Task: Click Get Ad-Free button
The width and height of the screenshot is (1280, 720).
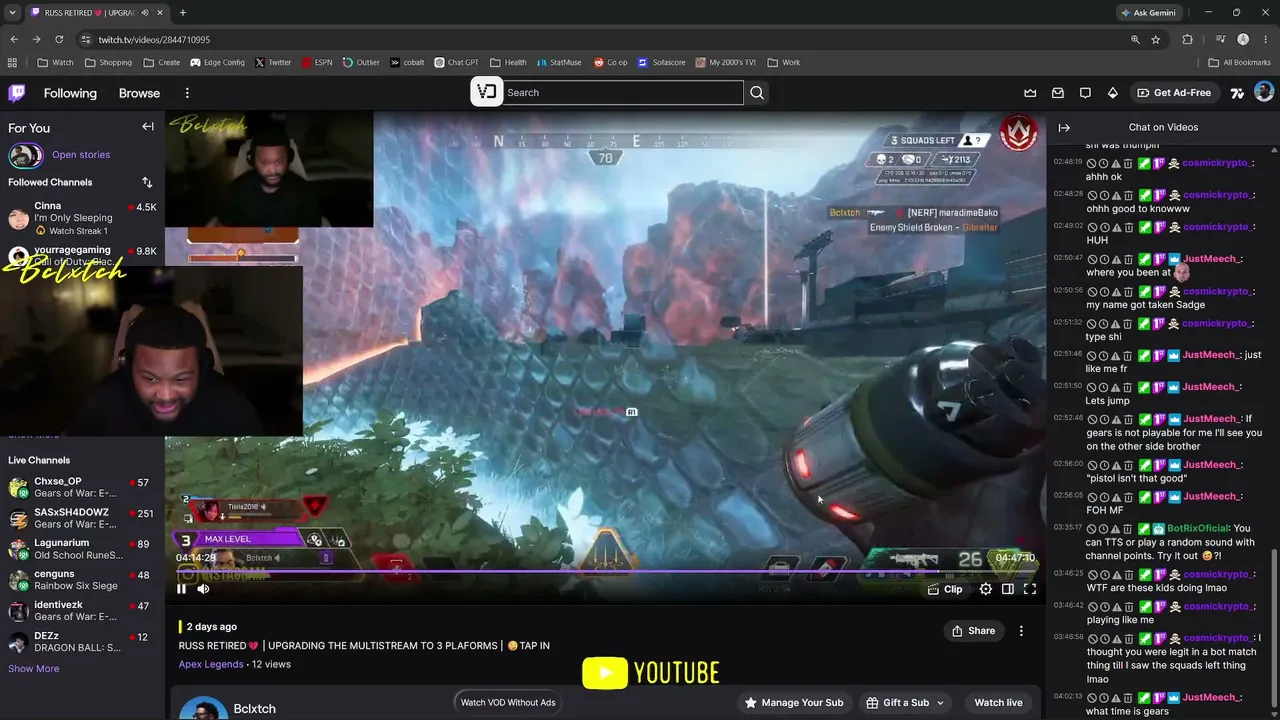Action: [x=1174, y=93]
